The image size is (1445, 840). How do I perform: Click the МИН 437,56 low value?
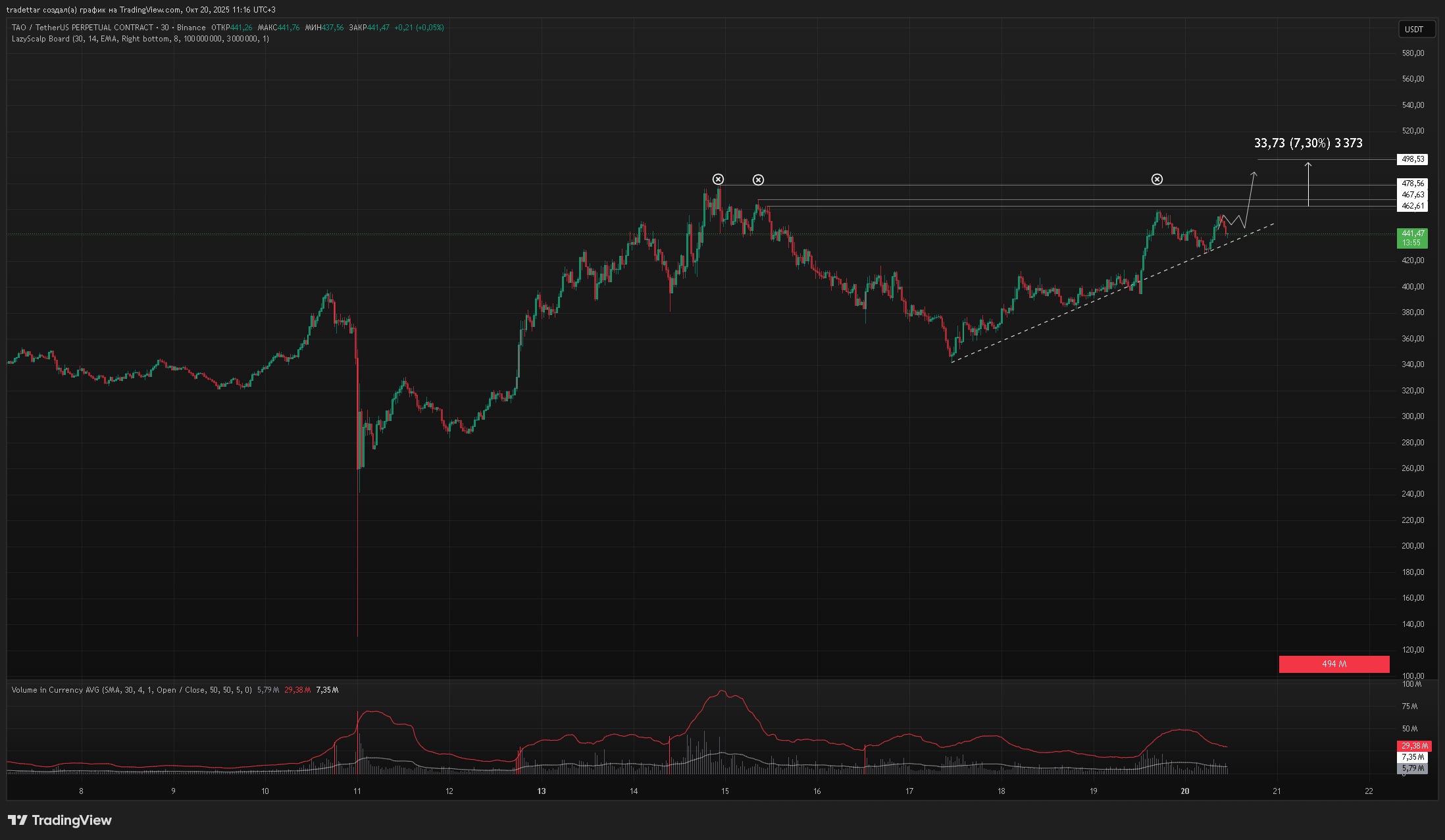pos(324,28)
